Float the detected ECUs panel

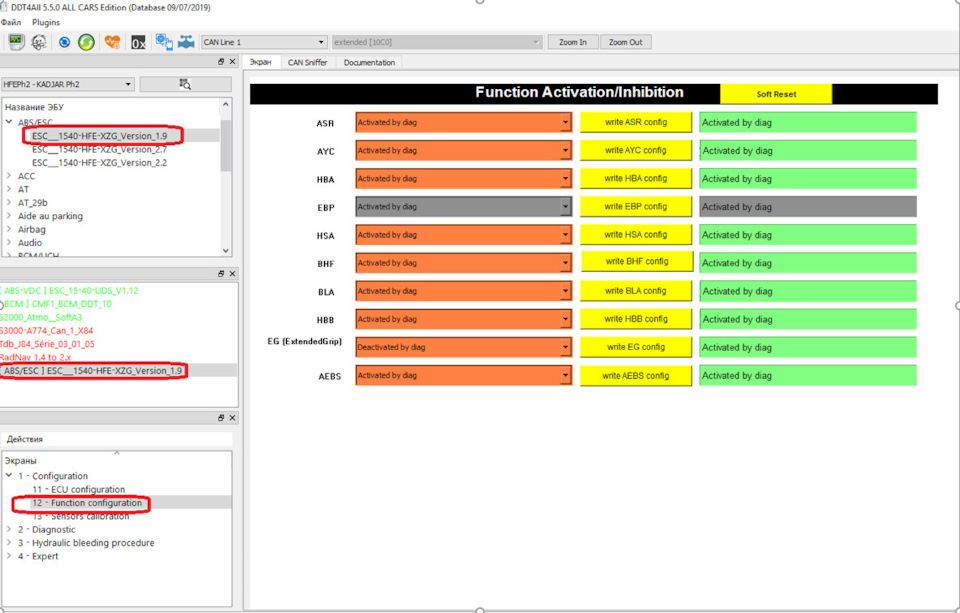(x=221, y=274)
